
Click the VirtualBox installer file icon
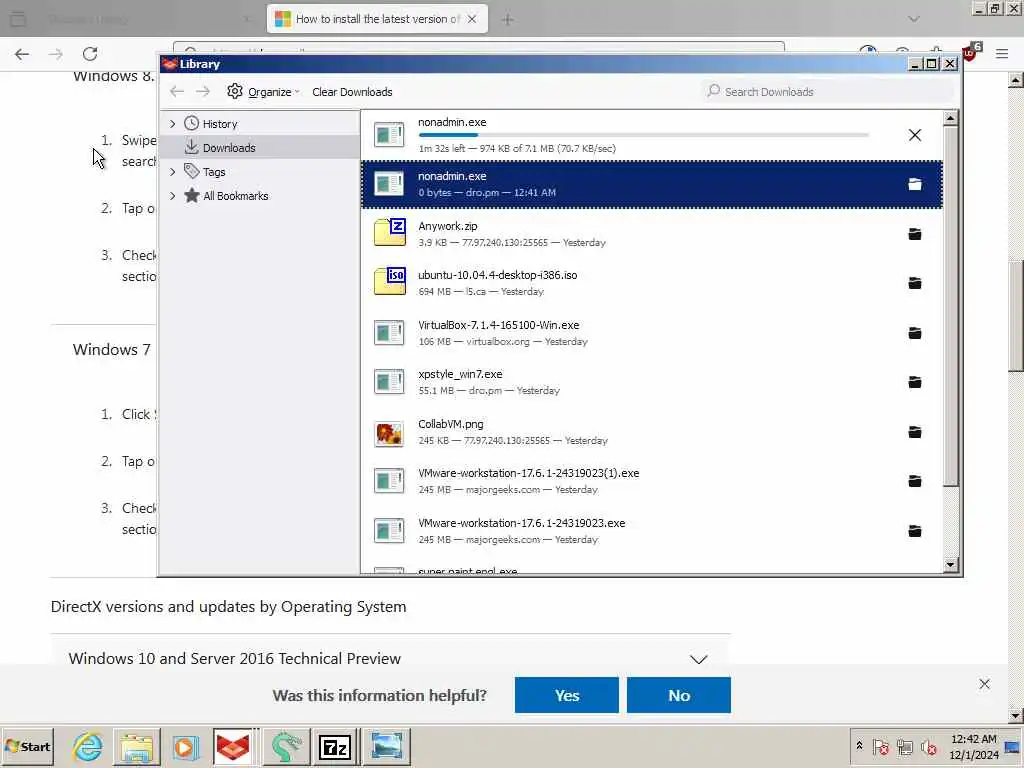389,332
